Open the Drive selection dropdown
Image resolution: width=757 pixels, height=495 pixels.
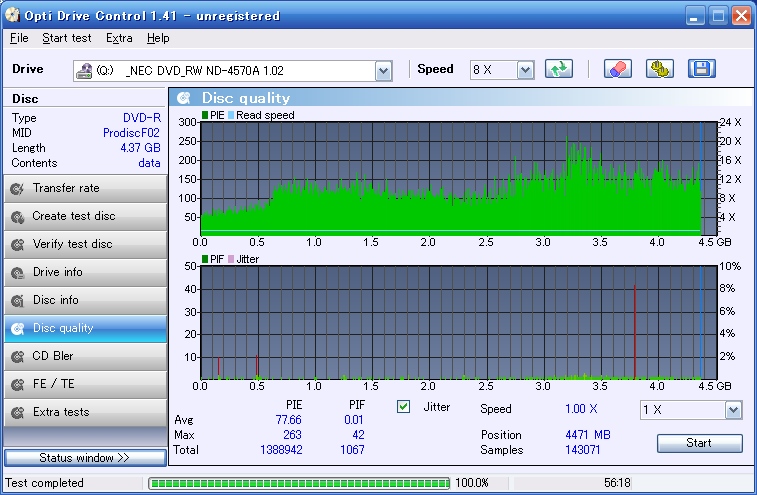[383, 71]
